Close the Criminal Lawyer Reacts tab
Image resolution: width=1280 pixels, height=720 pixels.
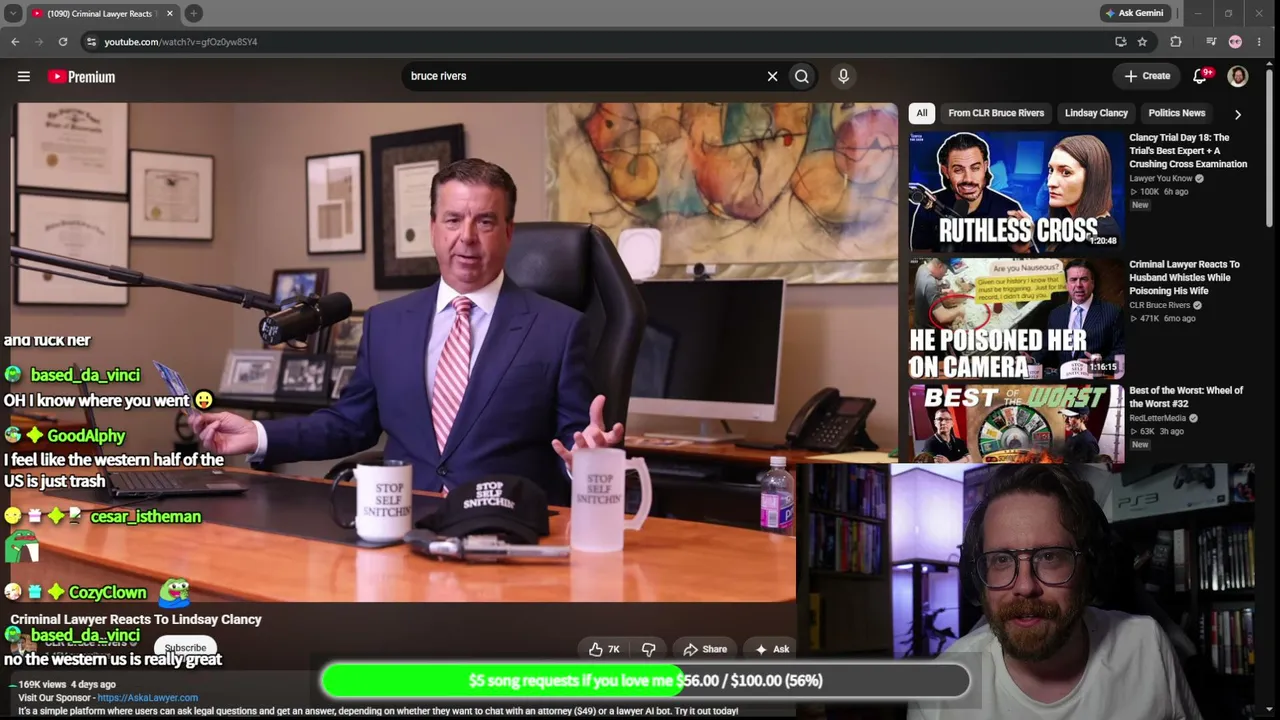click(x=169, y=13)
